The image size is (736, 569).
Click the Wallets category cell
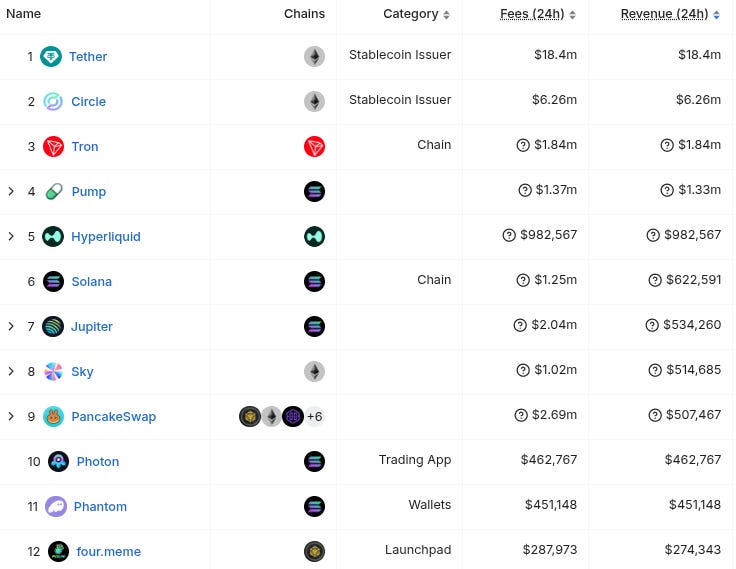click(429, 505)
